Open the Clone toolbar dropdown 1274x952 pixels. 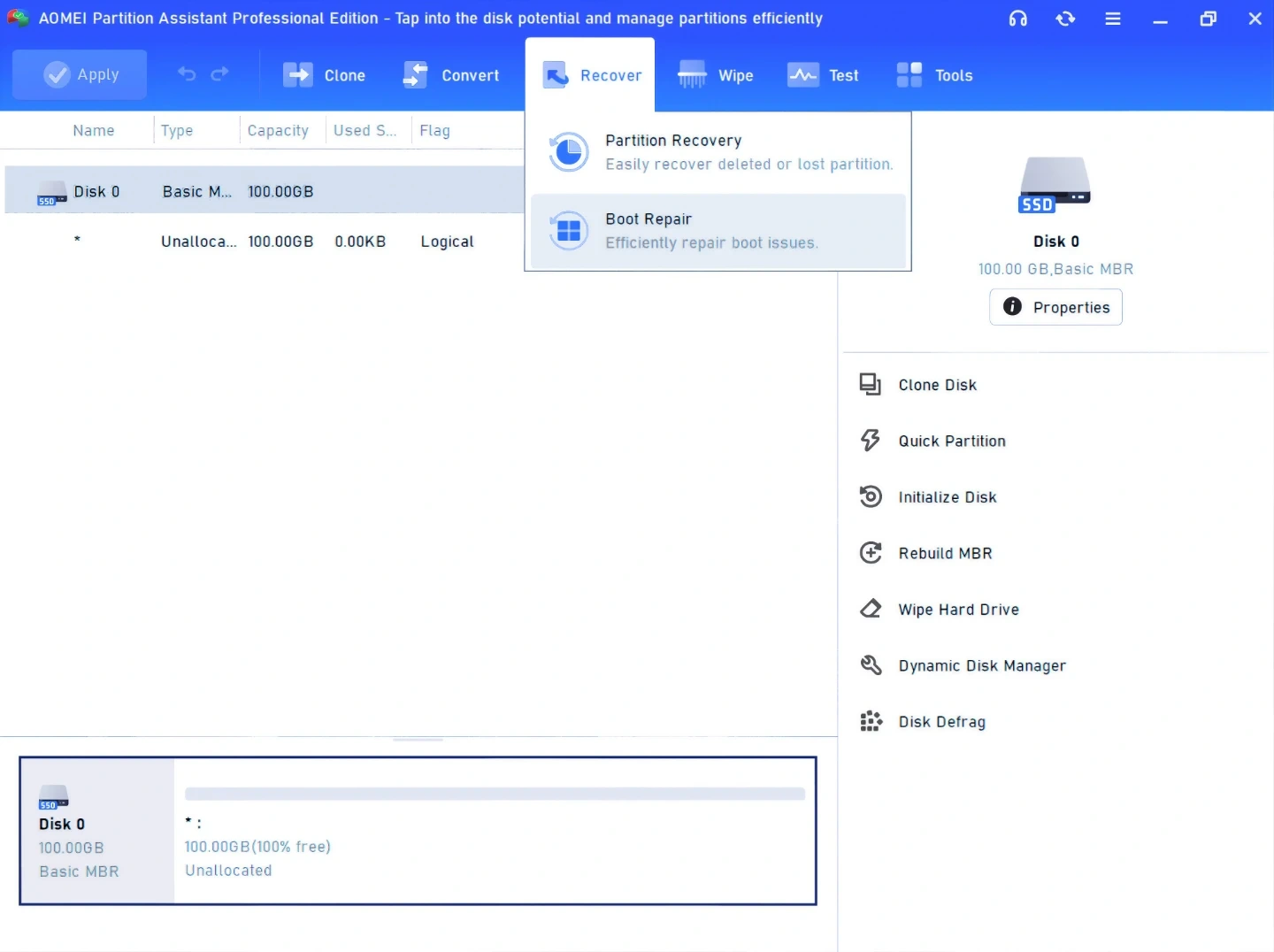coord(324,75)
